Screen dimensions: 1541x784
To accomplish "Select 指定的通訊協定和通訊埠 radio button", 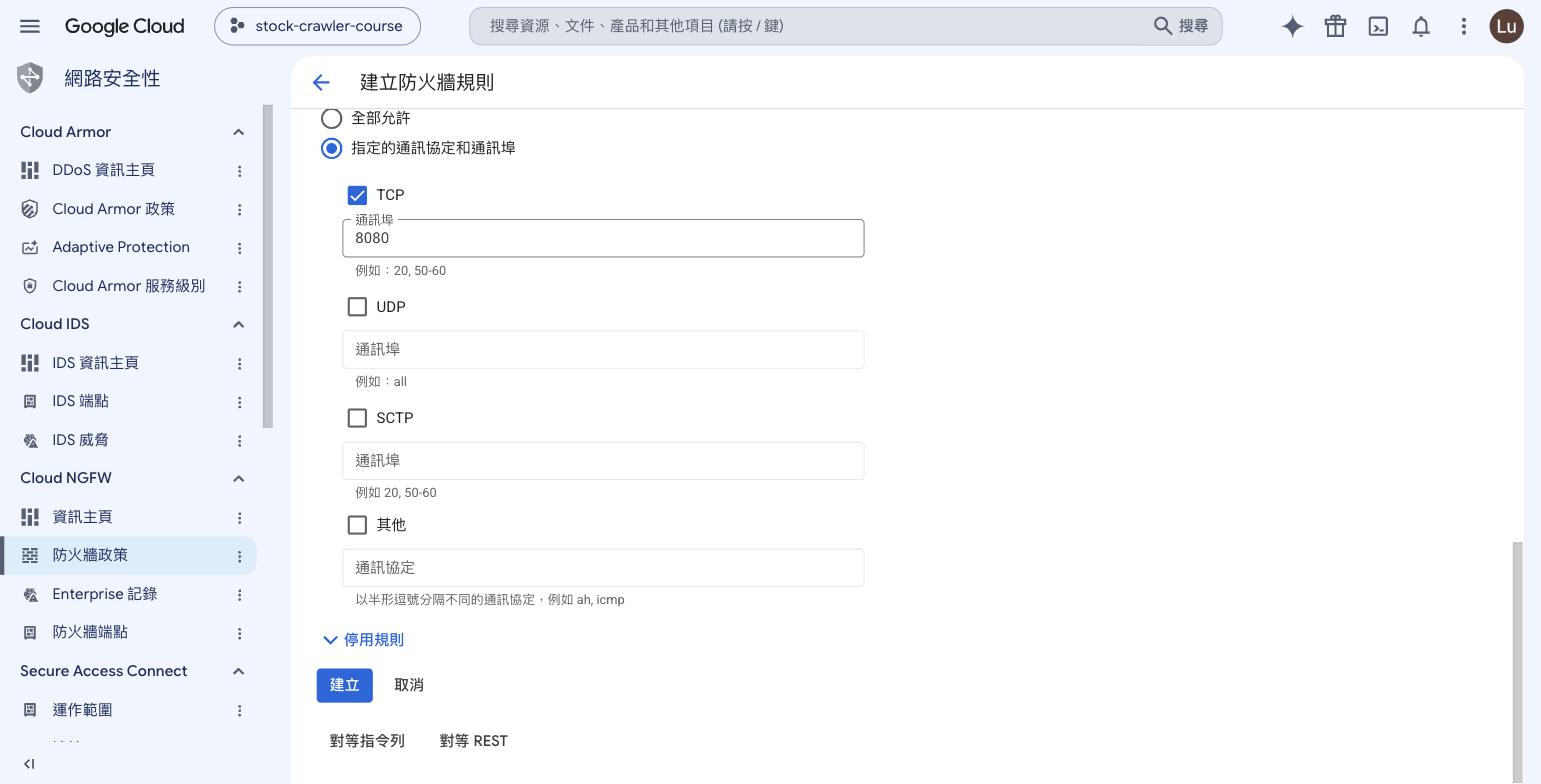I will click(331, 148).
